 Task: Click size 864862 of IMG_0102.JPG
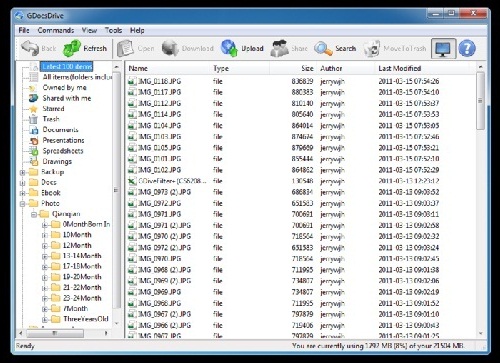pyautogui.click(x=302, y=170)
